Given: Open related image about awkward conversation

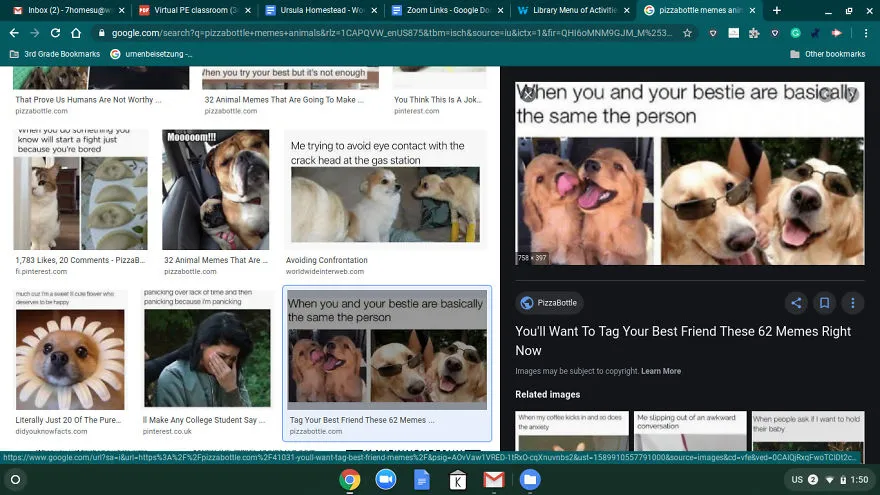Looking at the screenshot, I should [x=690, y=431].
